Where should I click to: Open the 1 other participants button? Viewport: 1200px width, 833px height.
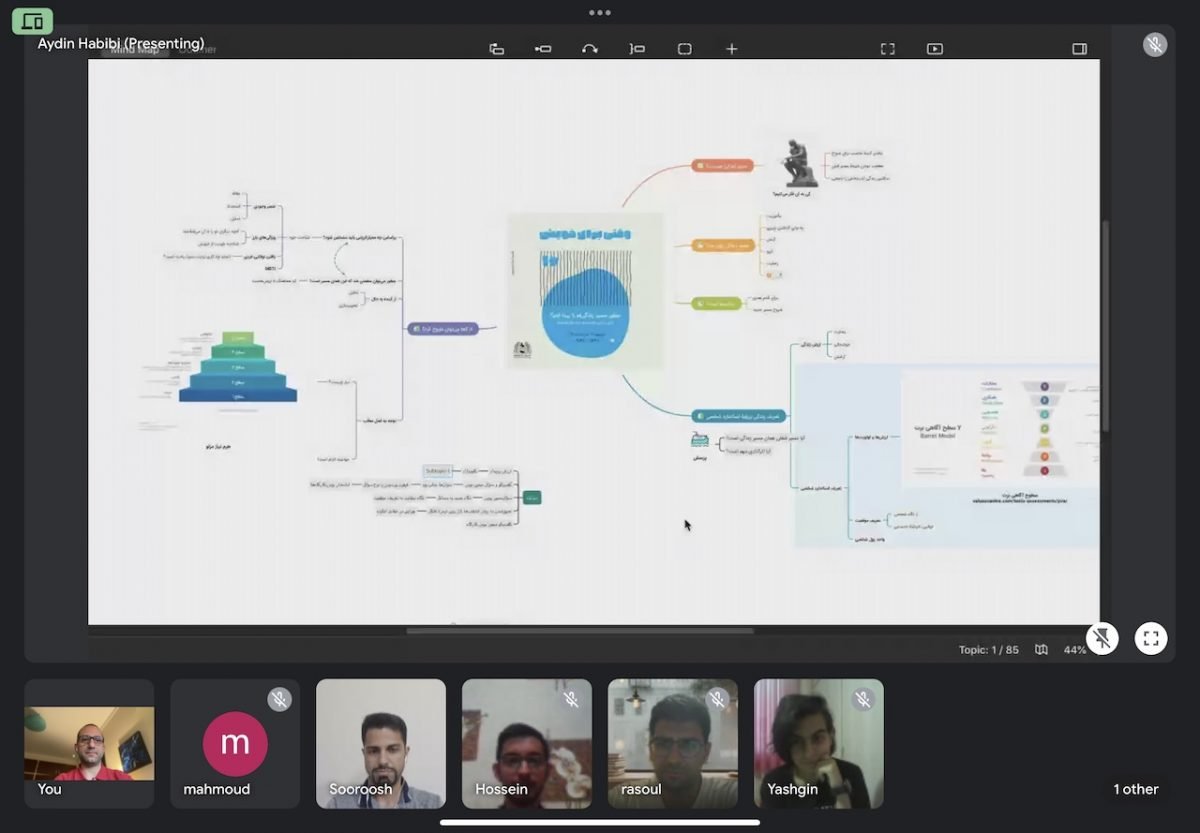pyautogui.click(x=1136, y=789)
